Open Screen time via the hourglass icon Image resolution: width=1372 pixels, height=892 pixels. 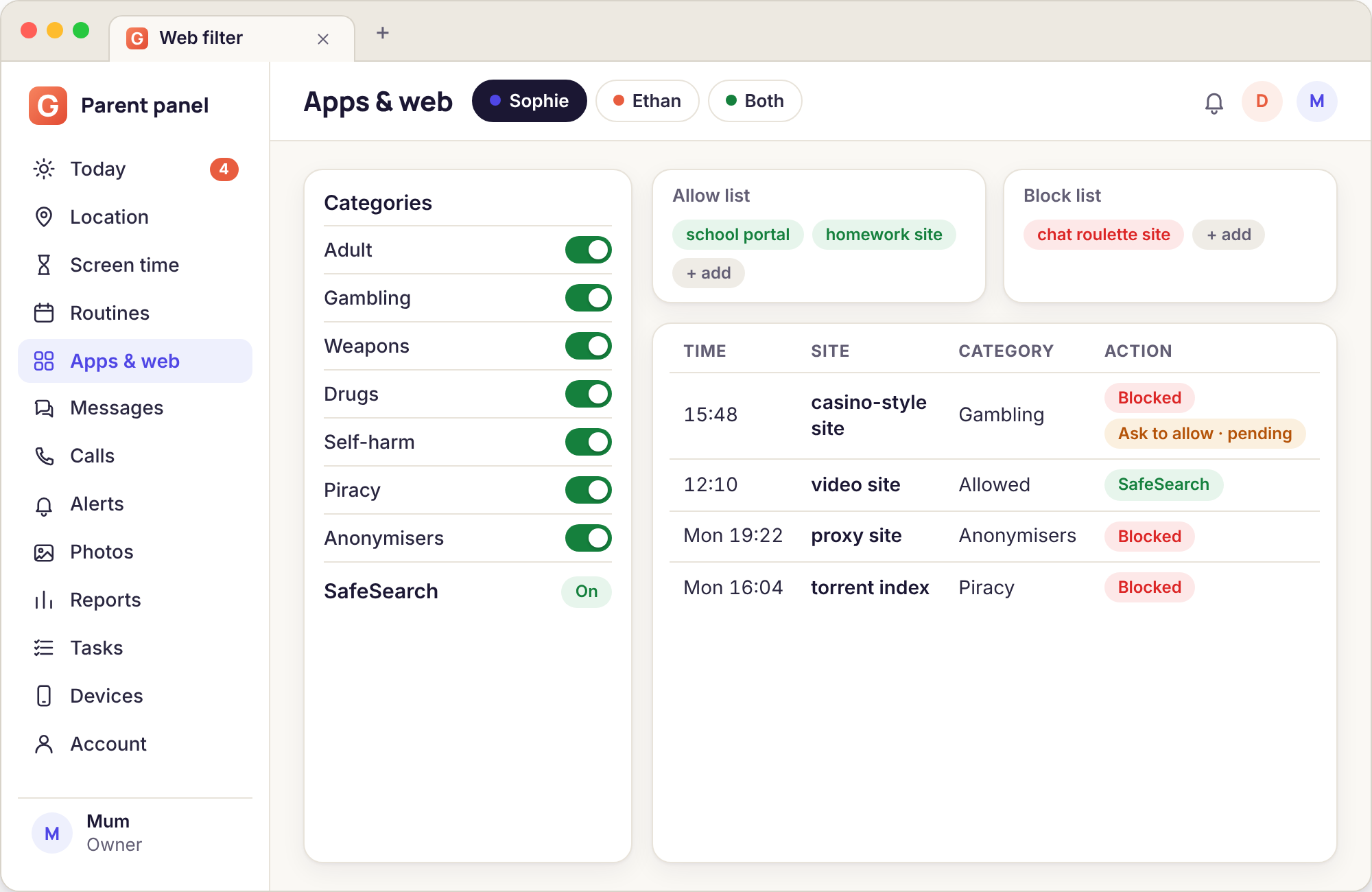click(x=44, y=265)
